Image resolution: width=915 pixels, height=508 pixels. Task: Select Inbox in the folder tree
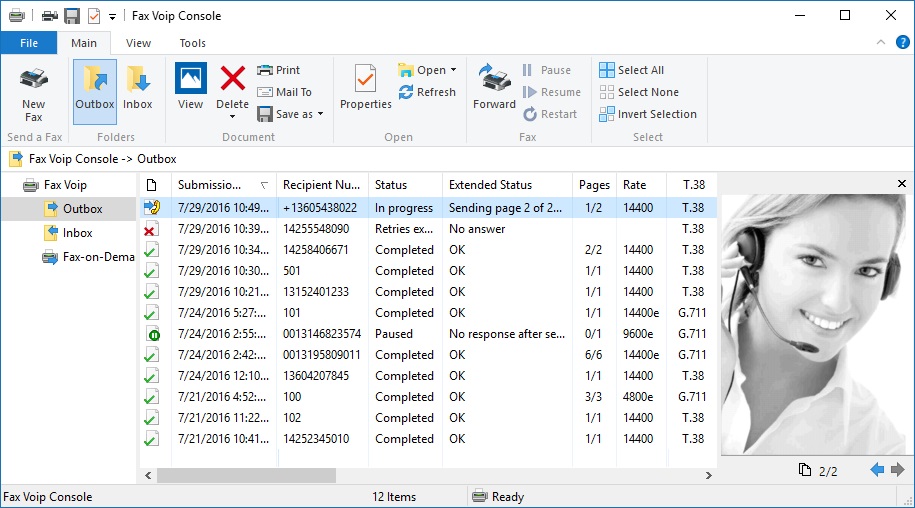click(x=68, y=233)
